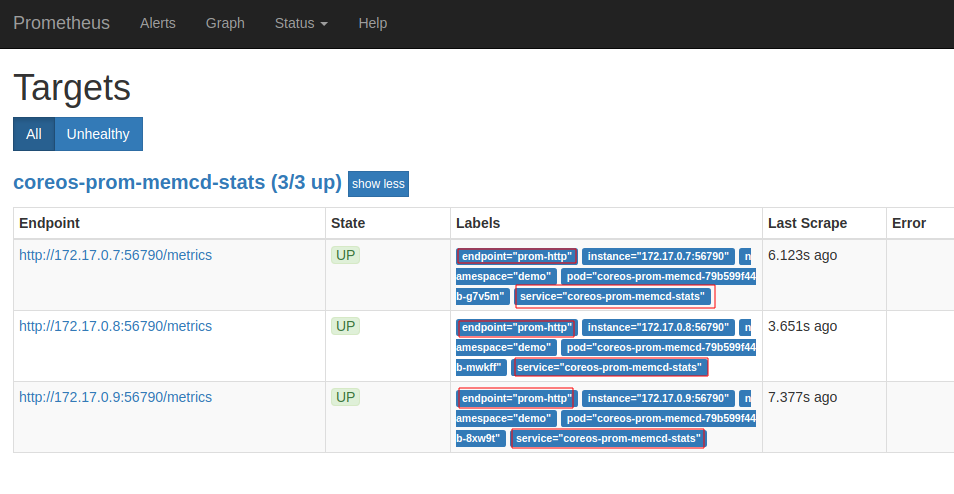Viewport: 954px width, 494px height.
Task: Open the Help navigation link
Action: (372, 23)
